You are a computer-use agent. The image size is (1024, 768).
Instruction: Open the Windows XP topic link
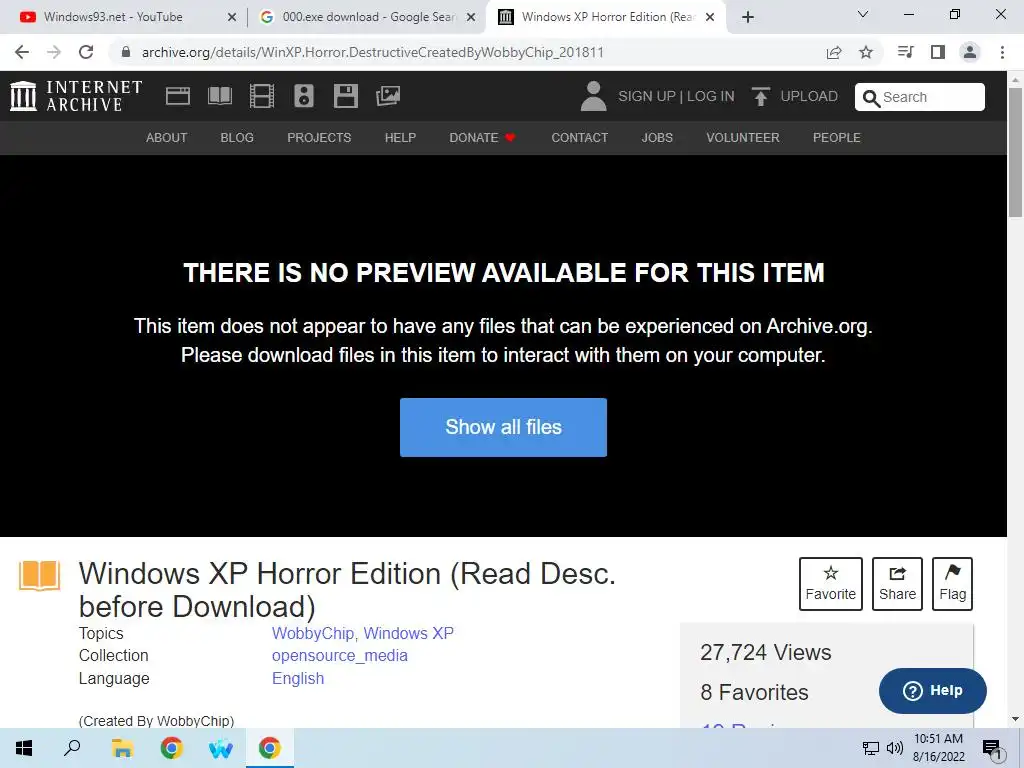[409, 633]
